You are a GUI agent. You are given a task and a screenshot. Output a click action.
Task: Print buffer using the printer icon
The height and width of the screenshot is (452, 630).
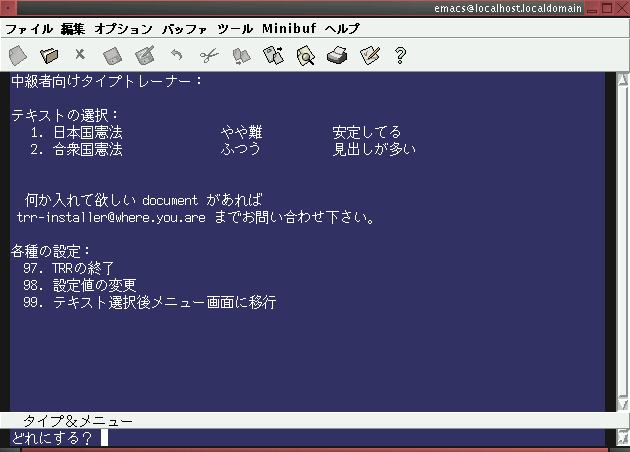pyautogui.click(x=337, y=55)
